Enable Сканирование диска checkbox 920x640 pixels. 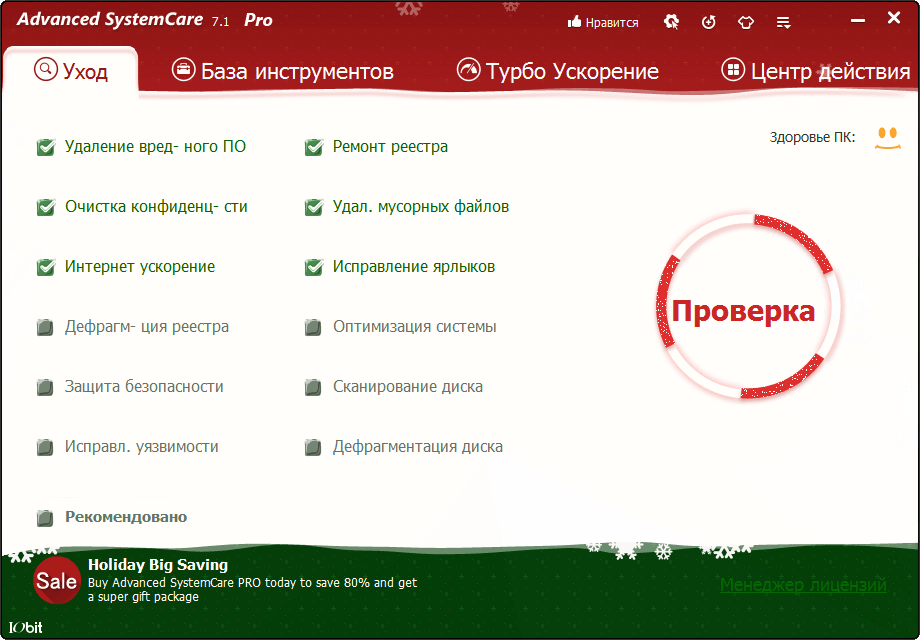click(313, 387)
